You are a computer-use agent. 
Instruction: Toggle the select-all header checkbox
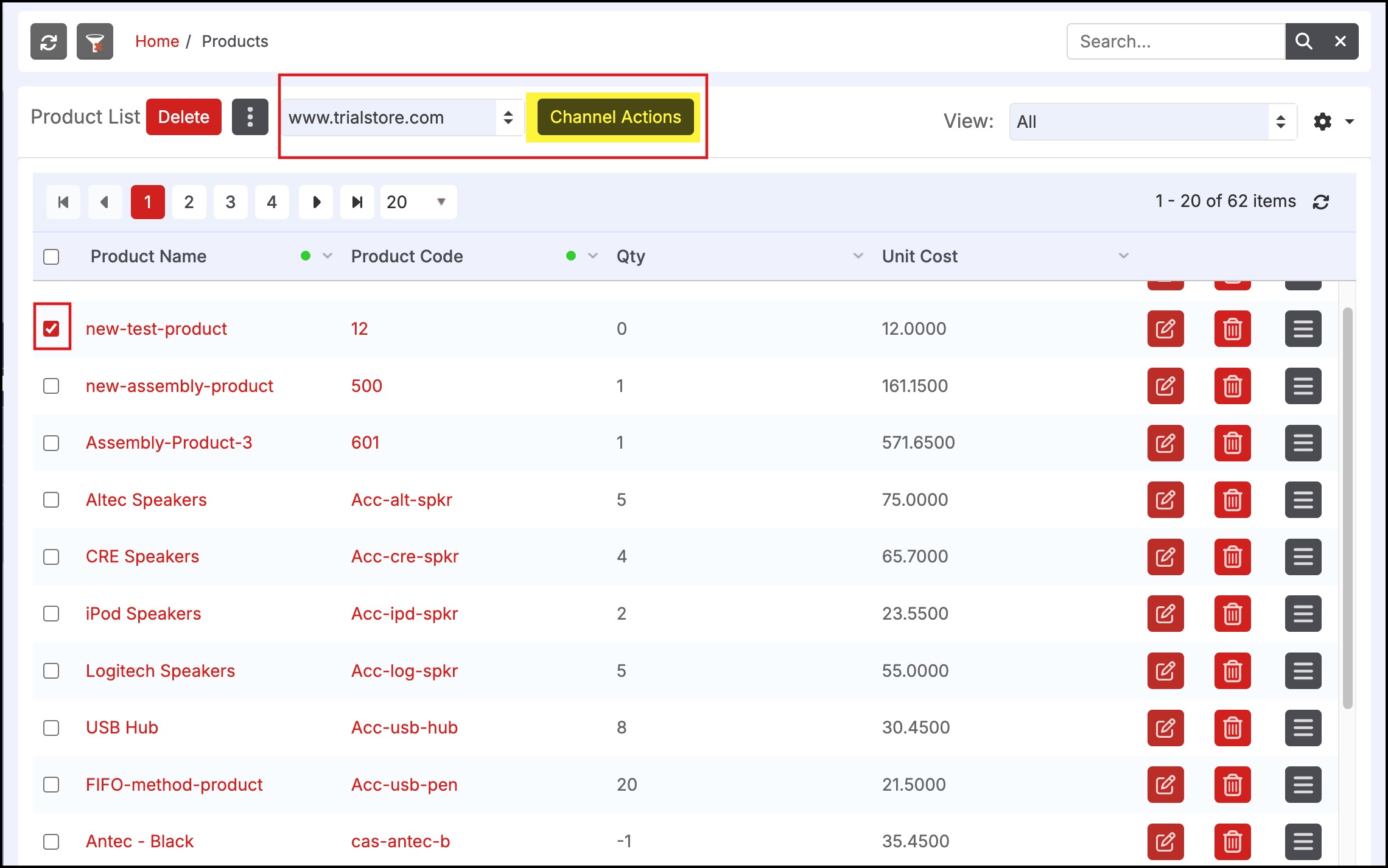52,257
